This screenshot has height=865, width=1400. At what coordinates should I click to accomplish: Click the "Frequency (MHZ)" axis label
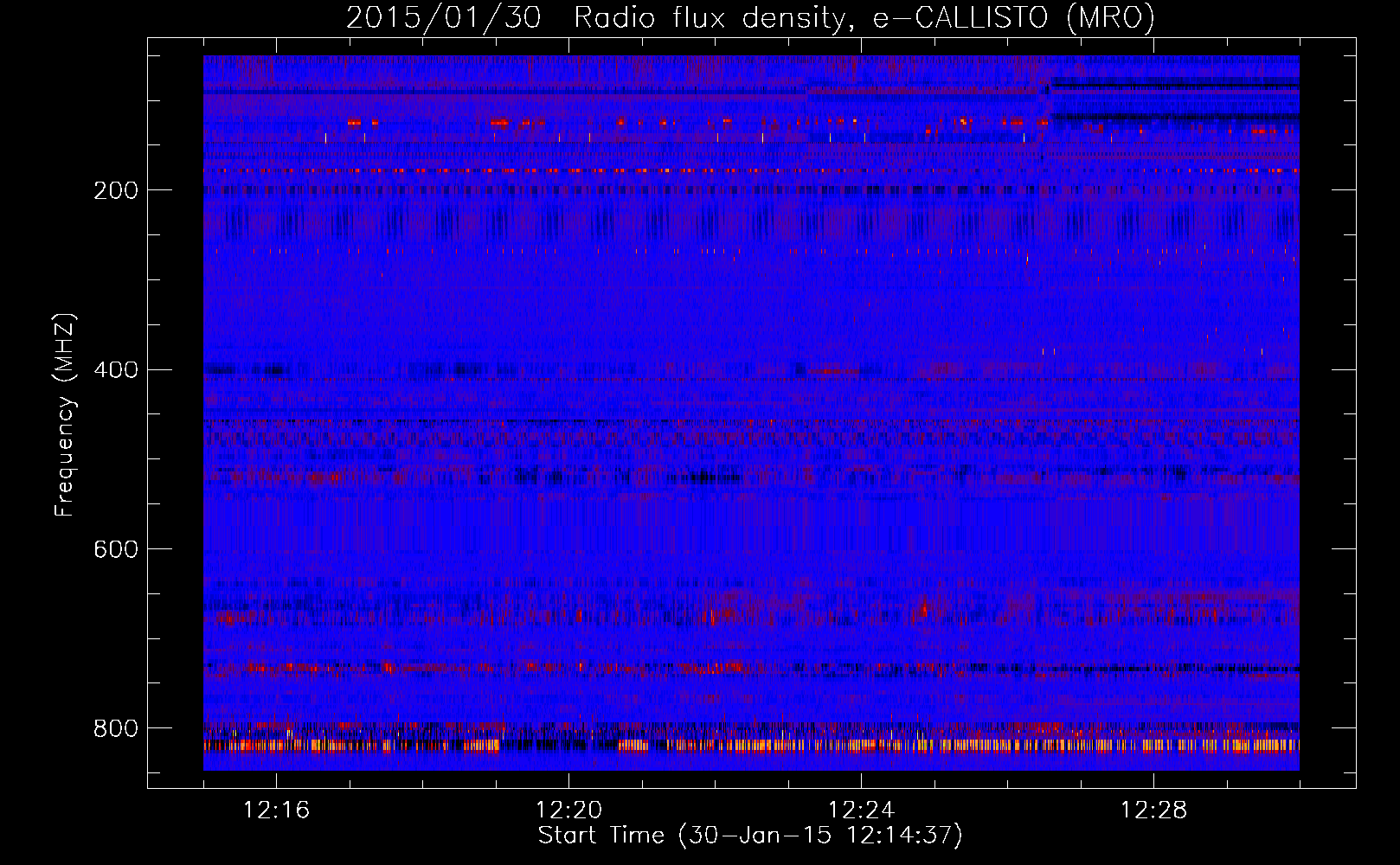(64, 415)
